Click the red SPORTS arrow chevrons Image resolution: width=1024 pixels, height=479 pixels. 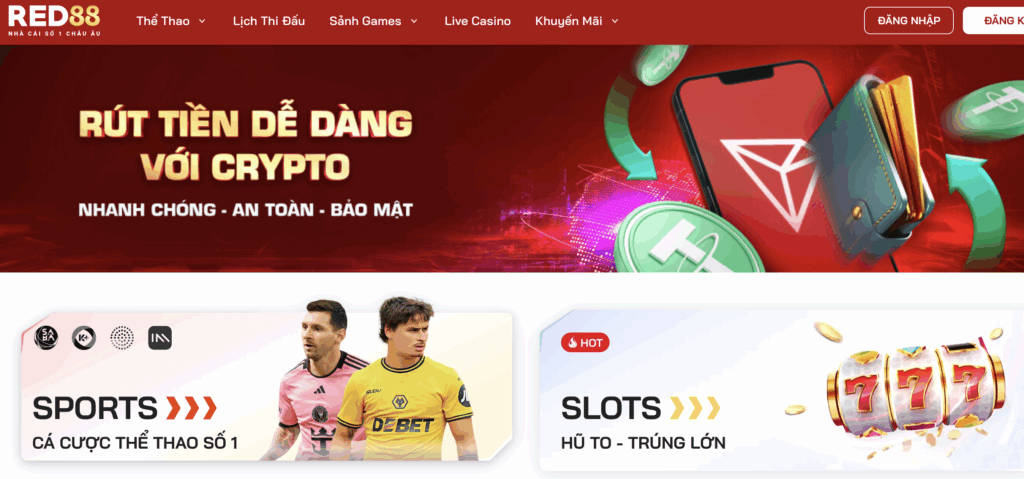click(x=191, y=408)
